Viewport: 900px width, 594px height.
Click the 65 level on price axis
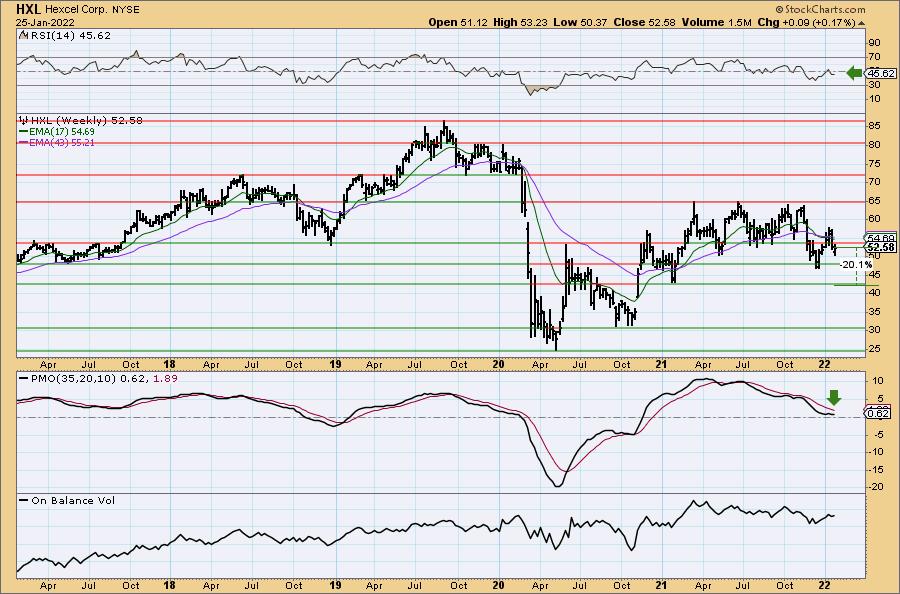click(875, 200)
